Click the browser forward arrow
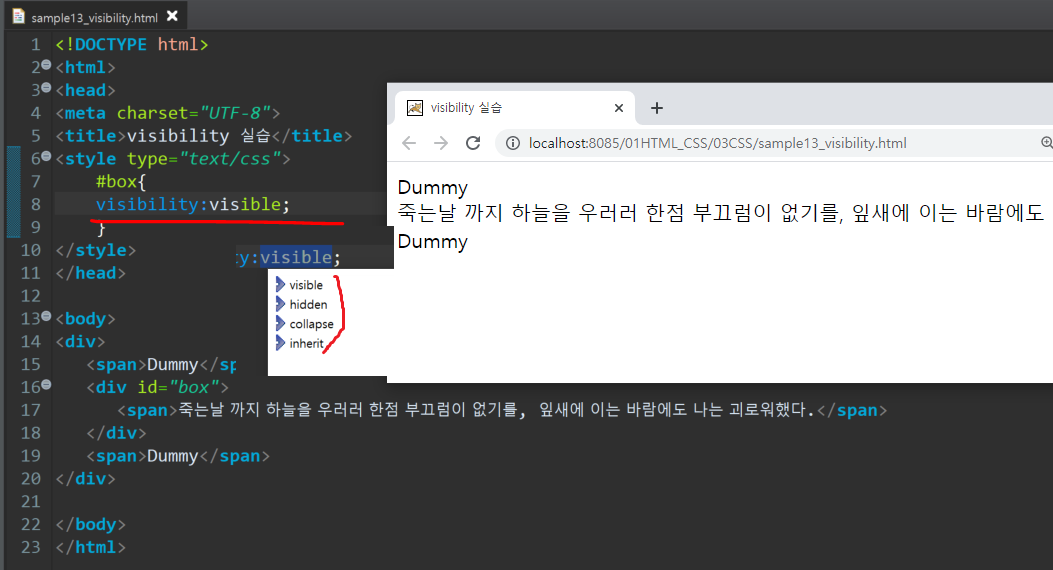The width and height of the screenshot is (1053, 570). tap(441, 143)
